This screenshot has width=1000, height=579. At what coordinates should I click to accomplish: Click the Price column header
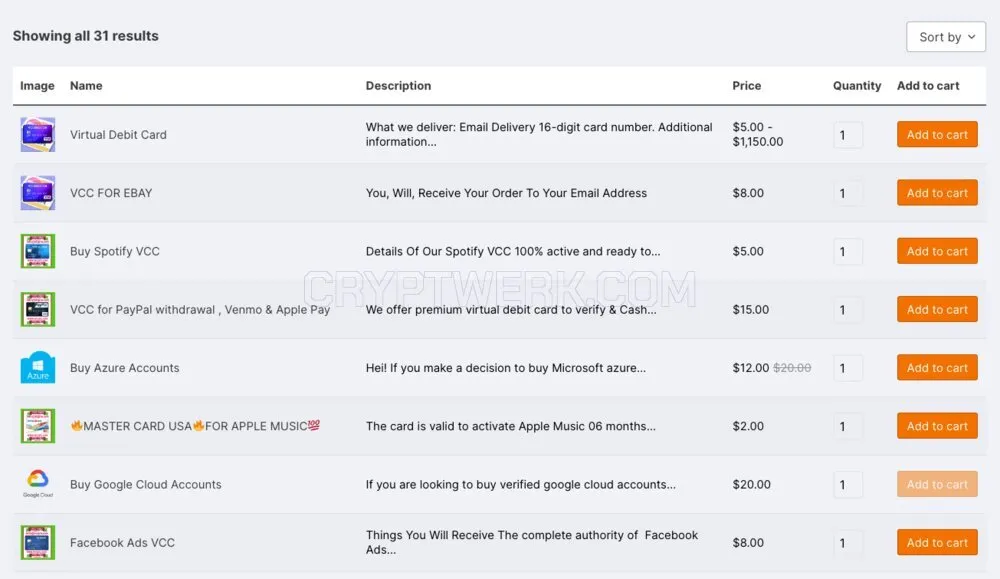click(746, 85)
